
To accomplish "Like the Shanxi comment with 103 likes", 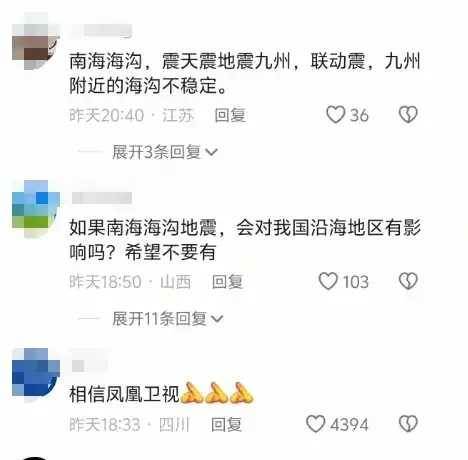I will tap(328, 281).
